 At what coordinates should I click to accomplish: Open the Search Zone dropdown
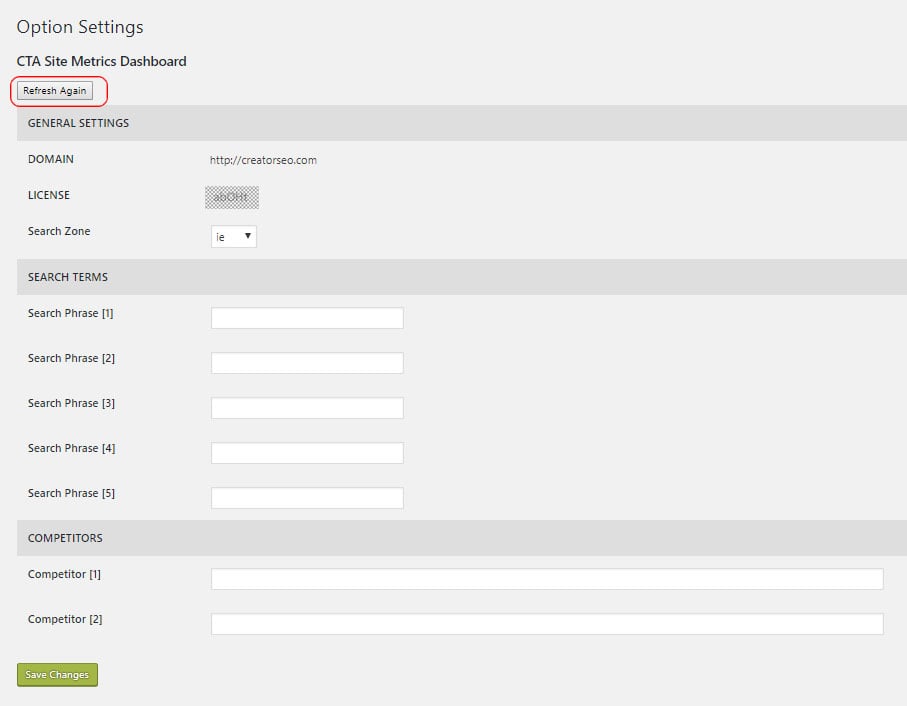tap(233, 236)
